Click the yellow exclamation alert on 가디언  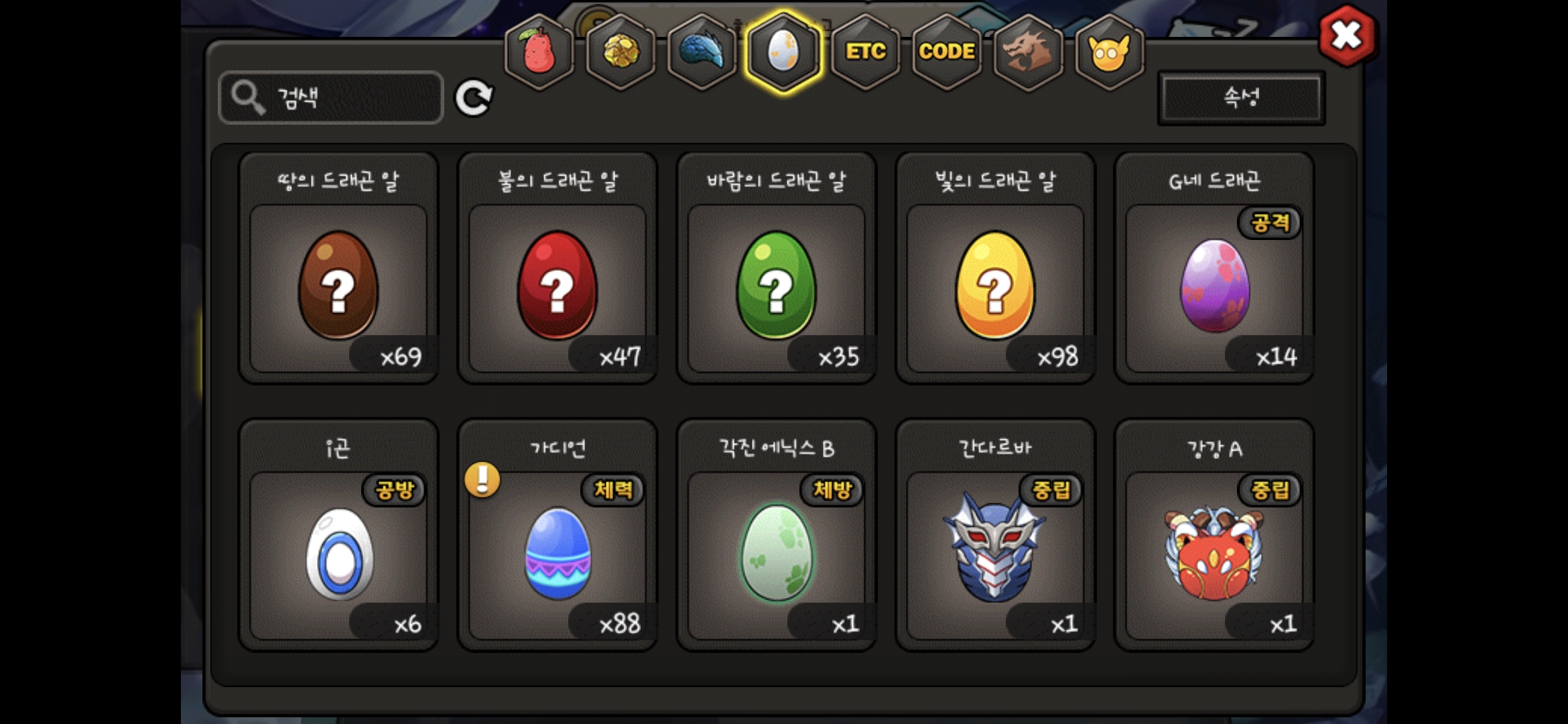(482, 480)
